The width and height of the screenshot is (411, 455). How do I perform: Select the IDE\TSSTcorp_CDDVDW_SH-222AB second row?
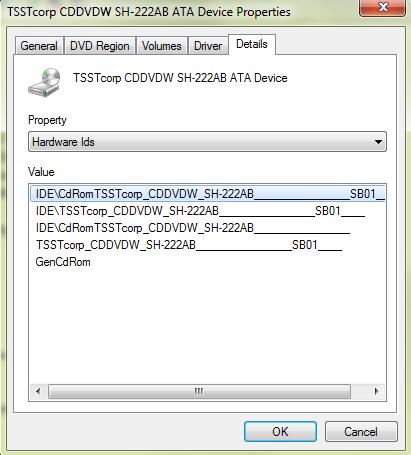[200, 211]
